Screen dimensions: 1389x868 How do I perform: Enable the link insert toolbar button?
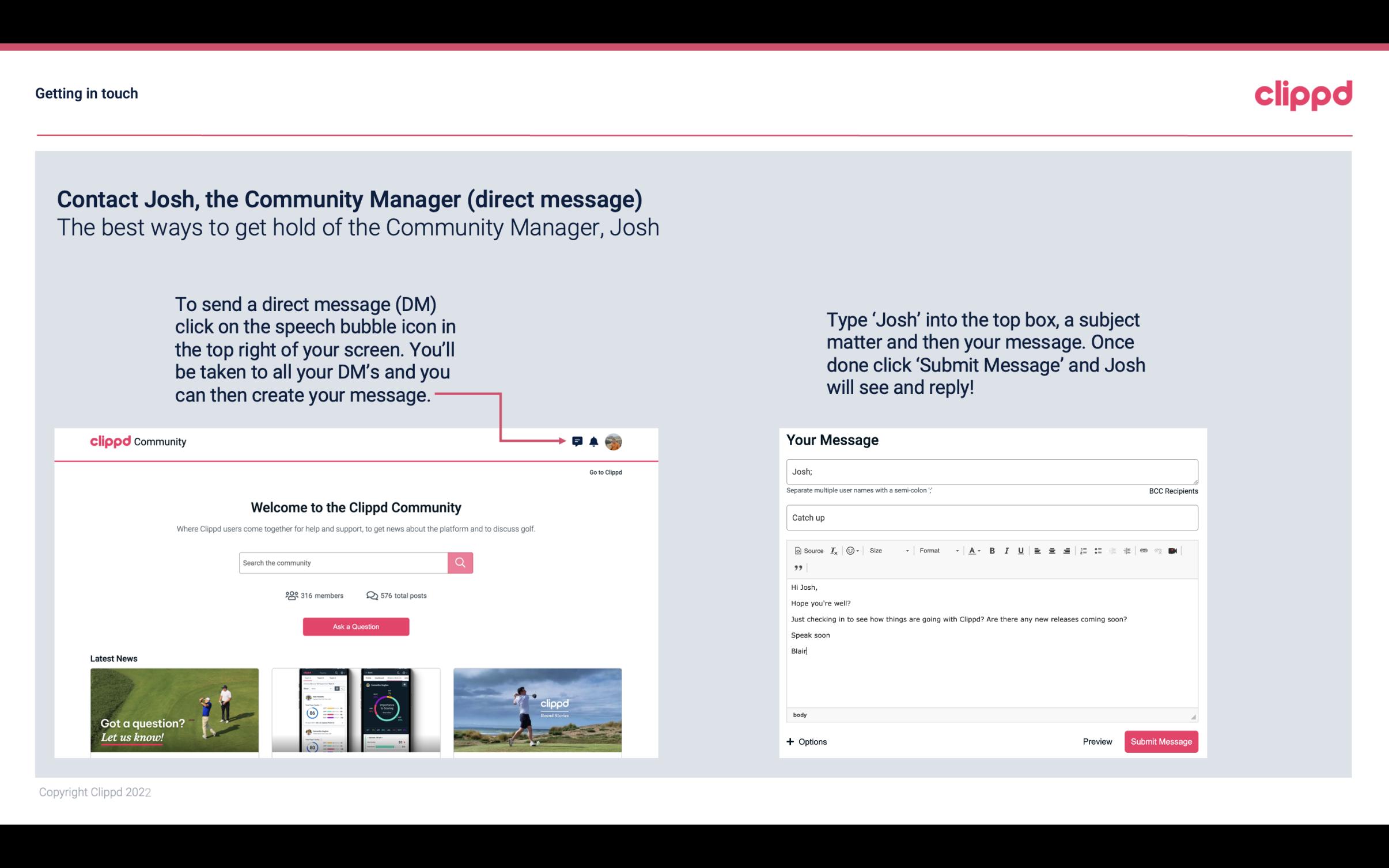(x=1143, y=551)
